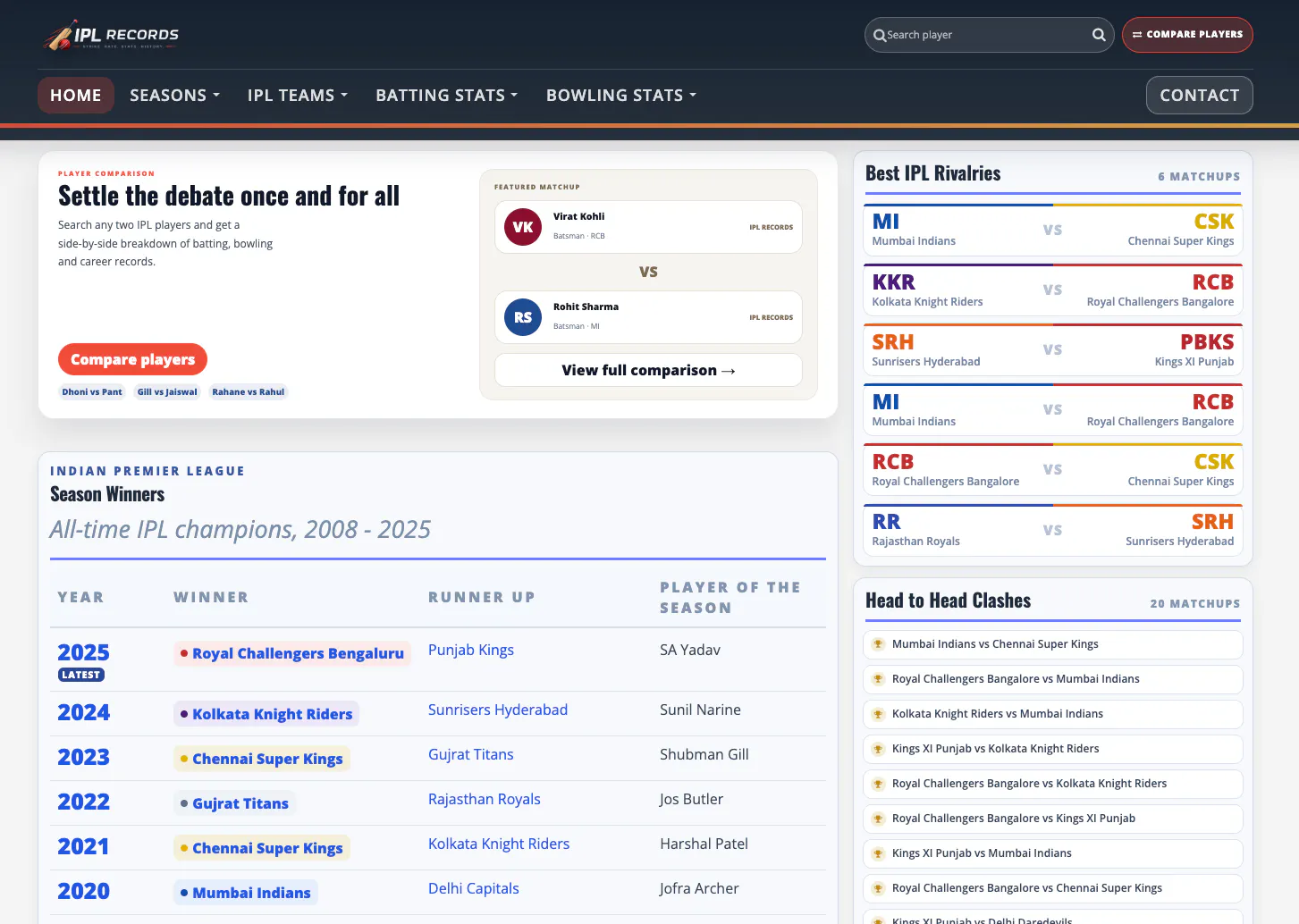Viewport: 1299px width, 924px height.
Task: Open the 2022 season link
Action: pos(83,802)
